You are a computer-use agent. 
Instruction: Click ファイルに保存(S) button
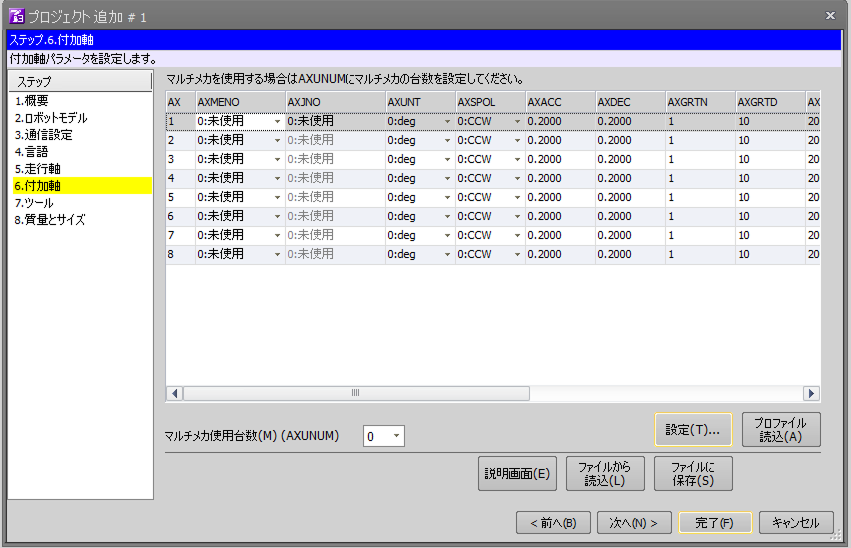693,474
